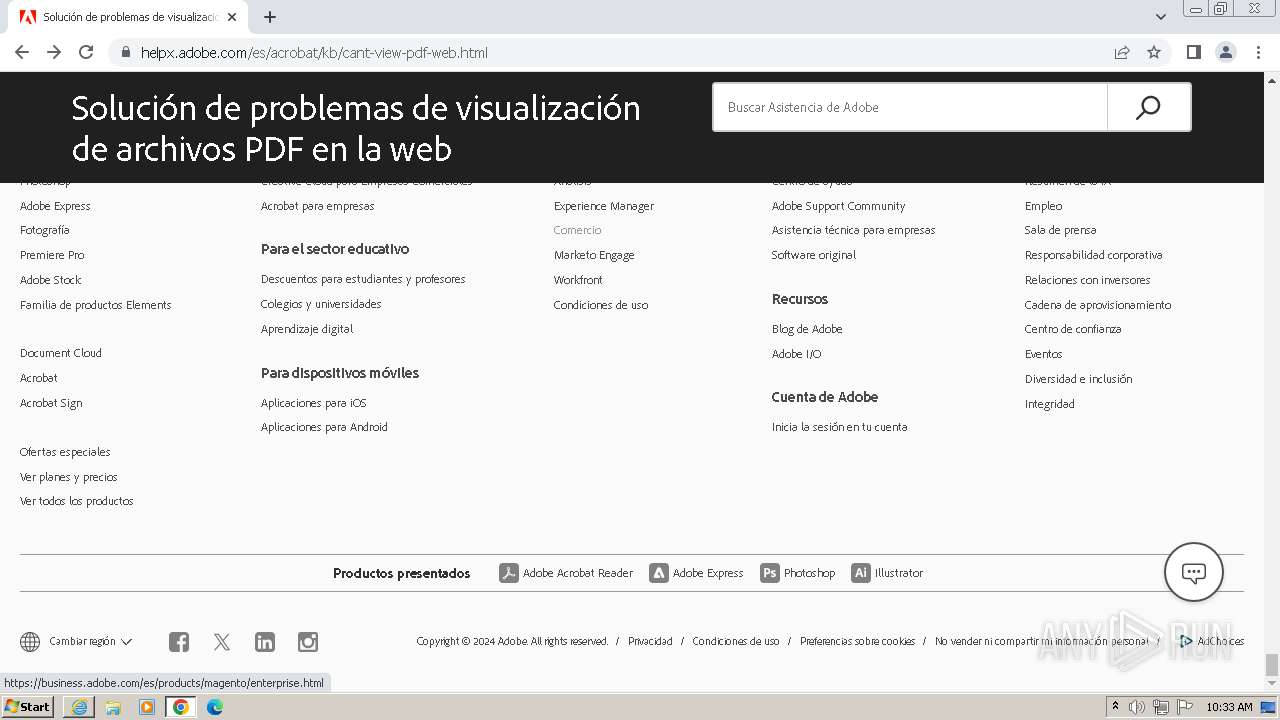
Task: Open the Chrome profile avatar
Action: [1226, 52]
